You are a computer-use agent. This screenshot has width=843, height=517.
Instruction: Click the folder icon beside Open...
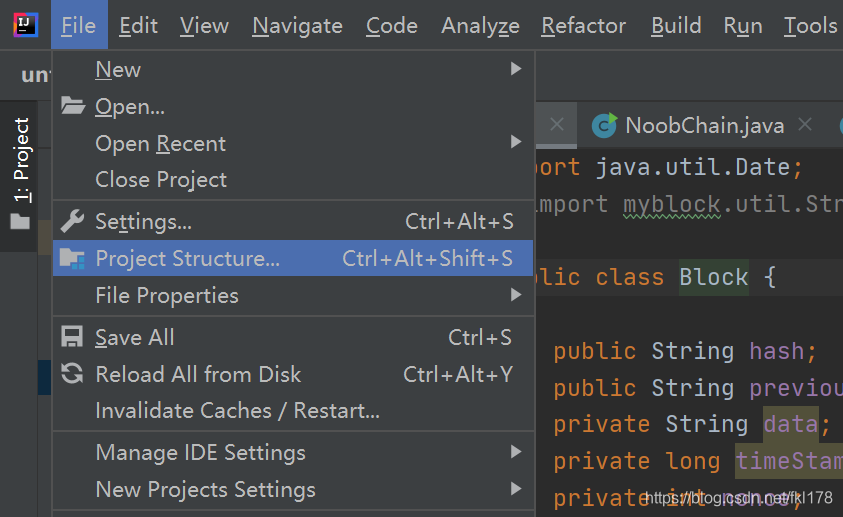point(73,106)
